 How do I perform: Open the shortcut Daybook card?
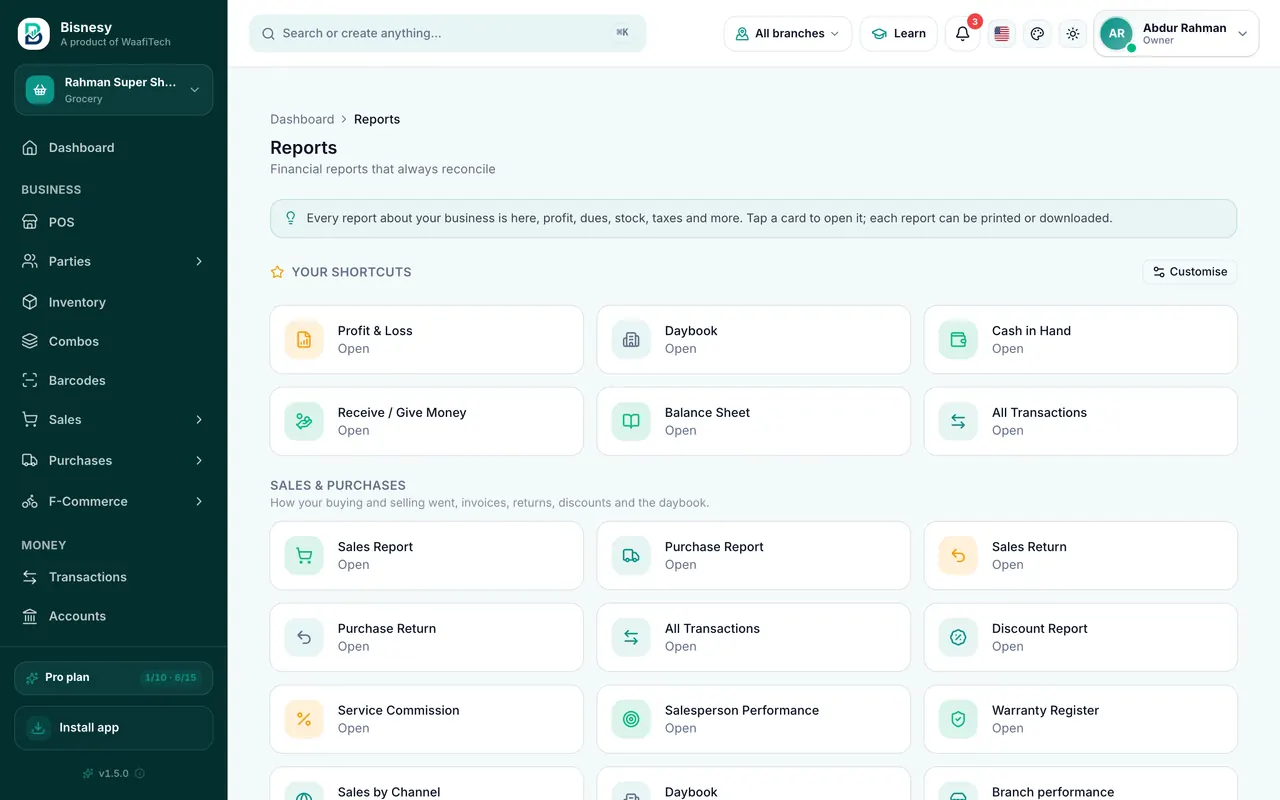pyautogui.click(x=754, y=340)
